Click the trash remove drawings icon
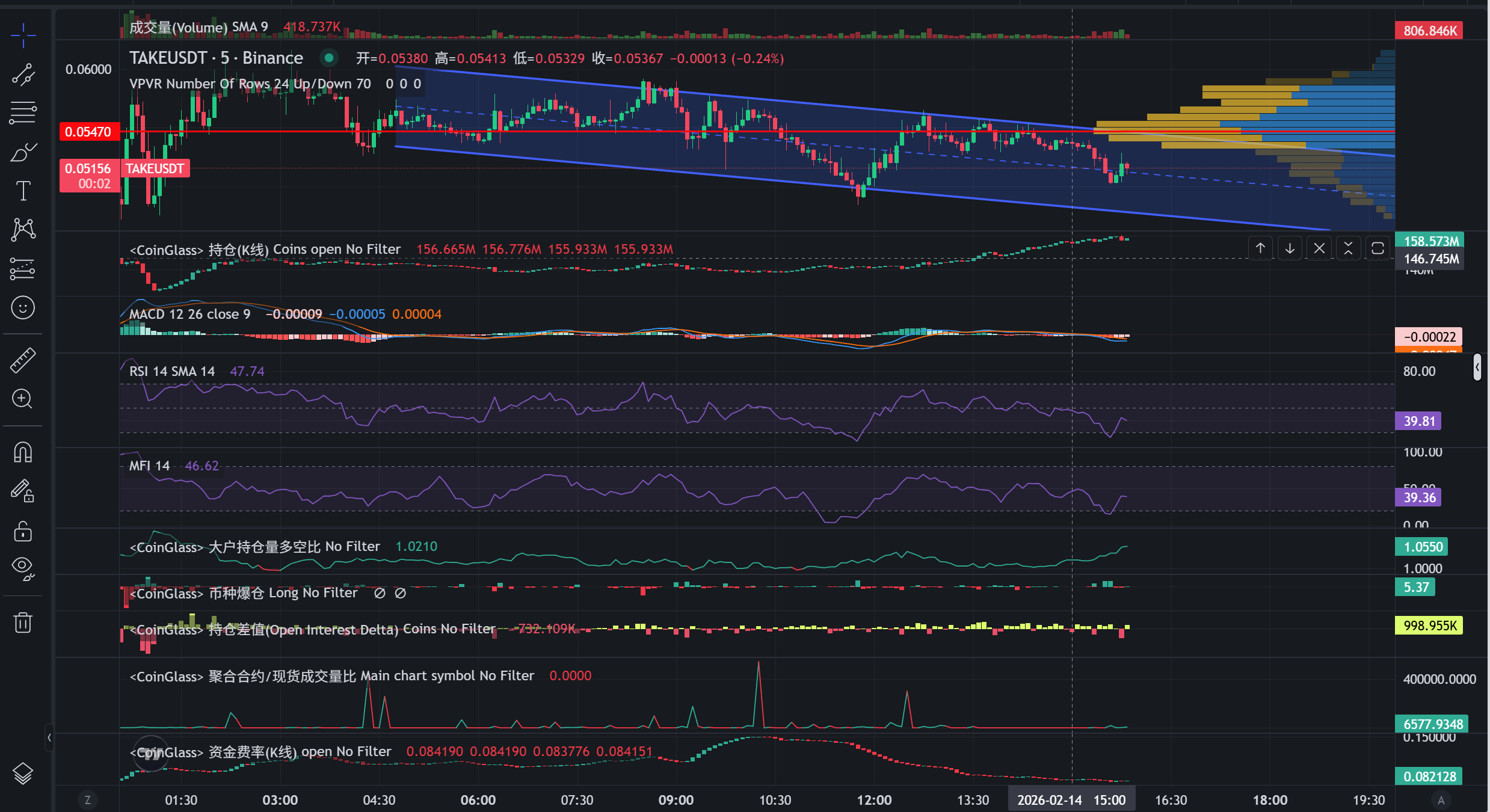Image resolution: width=1490 pixels, height=812 pixels. coord(23,623)
